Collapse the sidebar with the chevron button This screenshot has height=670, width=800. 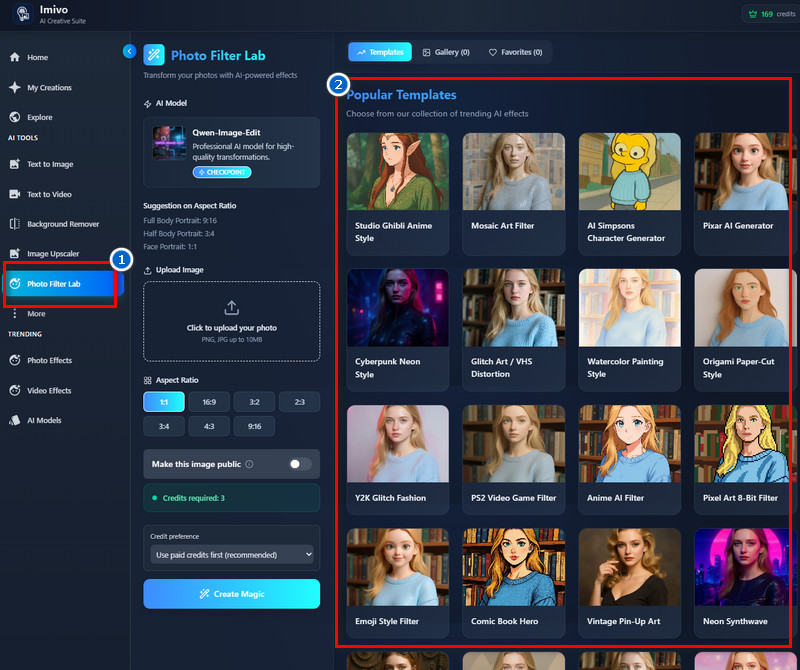[130, 51]
